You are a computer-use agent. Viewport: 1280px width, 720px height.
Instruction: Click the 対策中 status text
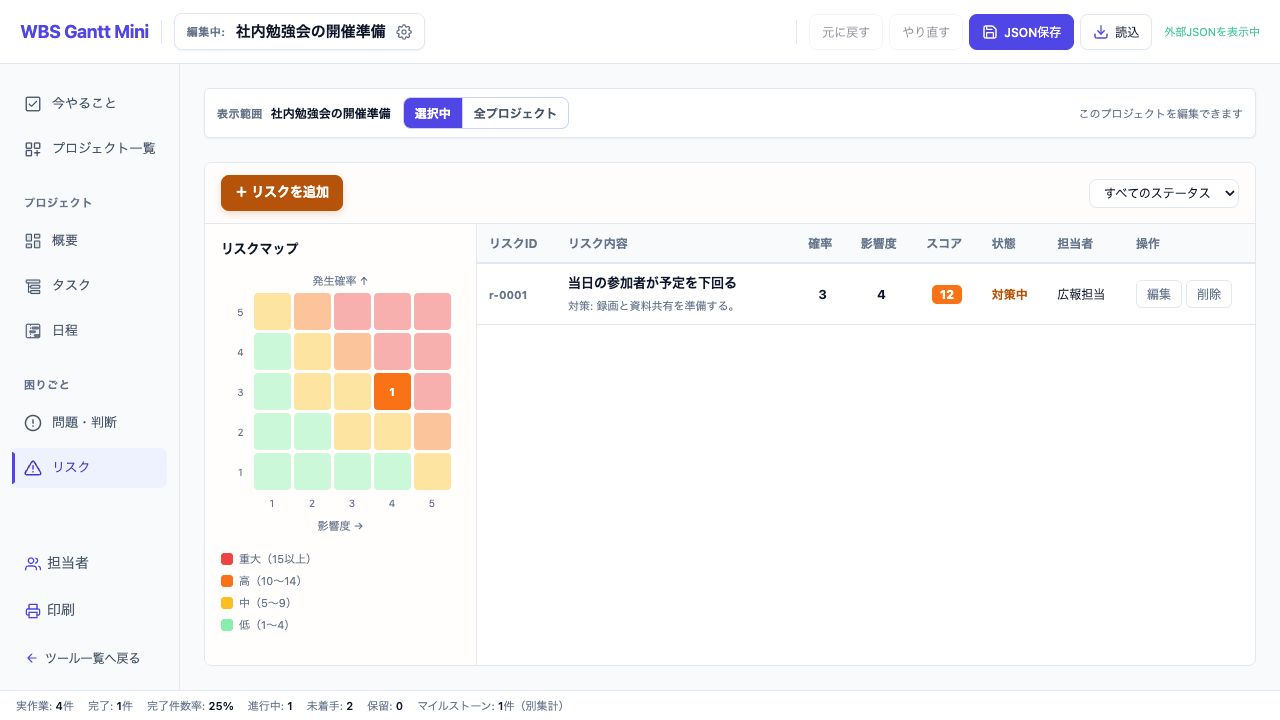click(x=1010, y=294)
